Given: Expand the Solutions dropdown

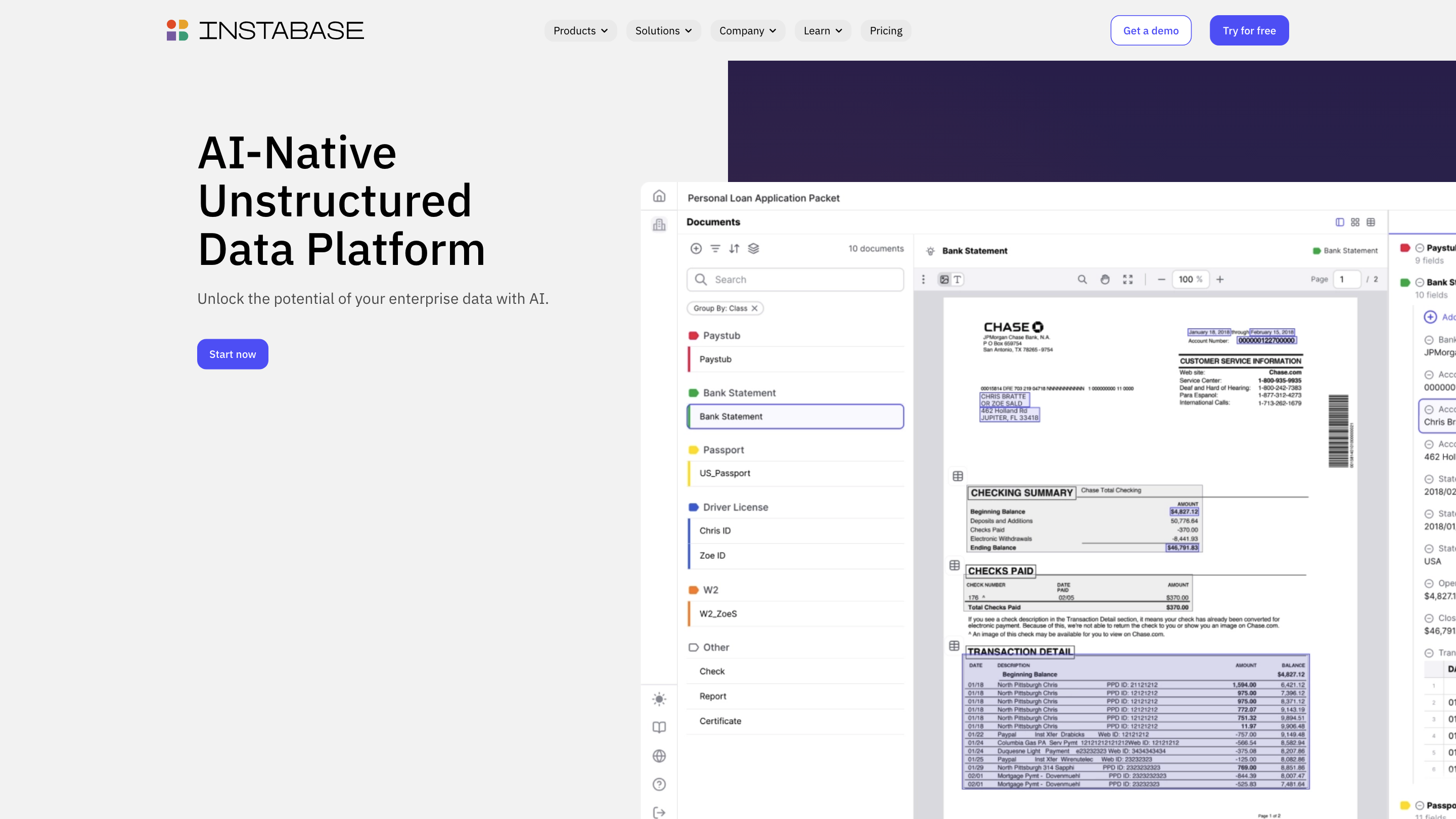Looking at the screenshot, I should (663, 30).
